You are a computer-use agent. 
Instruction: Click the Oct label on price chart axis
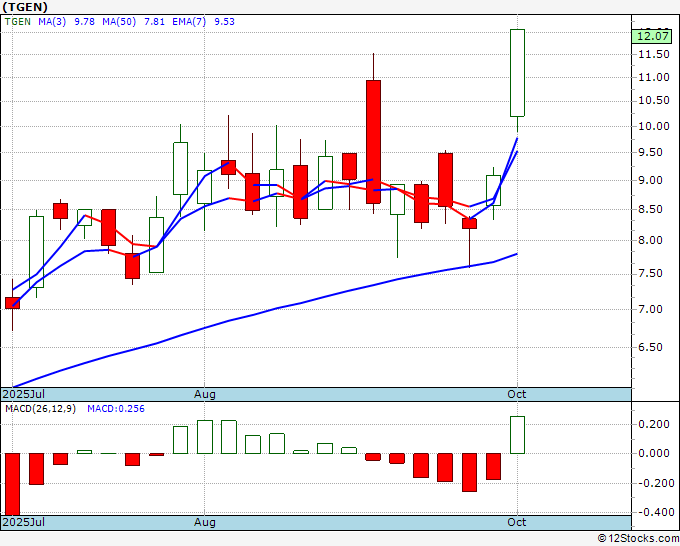tap(517, 394)
